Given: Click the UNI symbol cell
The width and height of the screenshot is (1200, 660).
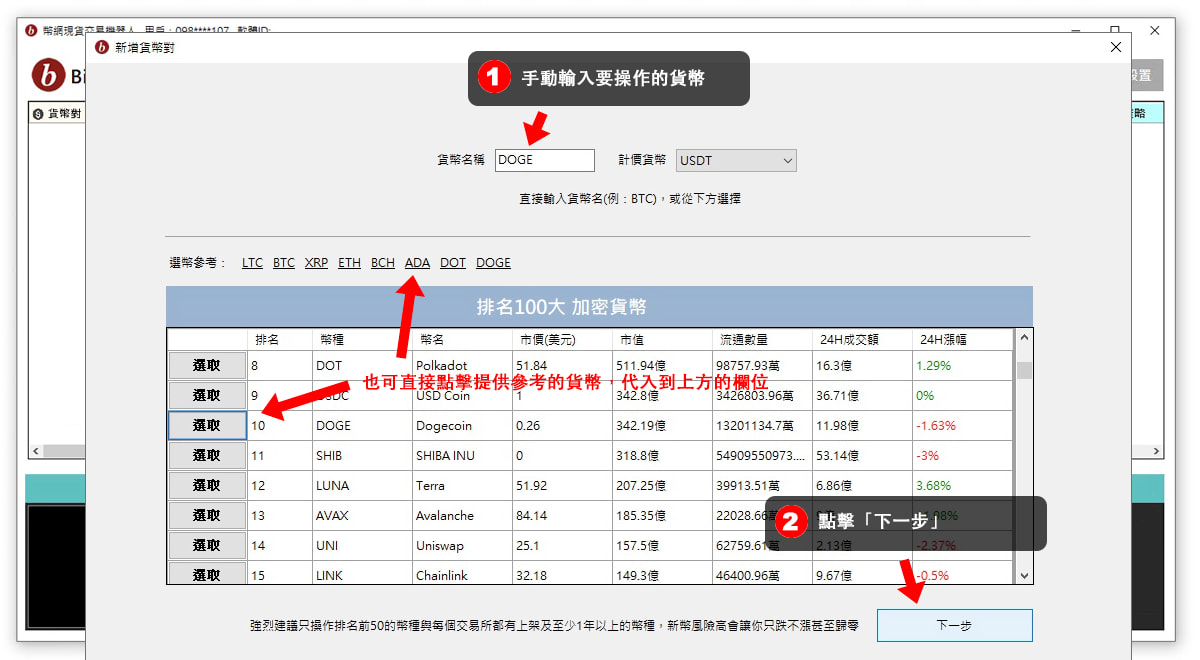Looking at the screenshot, I should click(x=362, y=546).
